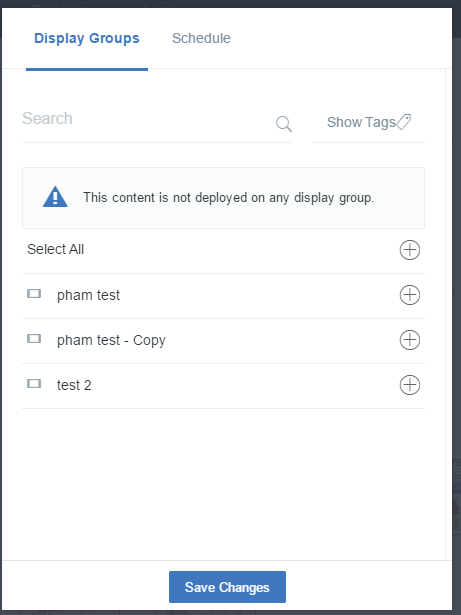Add test 2 with its plus icon

pyautogui.click(x=410, y=385)
